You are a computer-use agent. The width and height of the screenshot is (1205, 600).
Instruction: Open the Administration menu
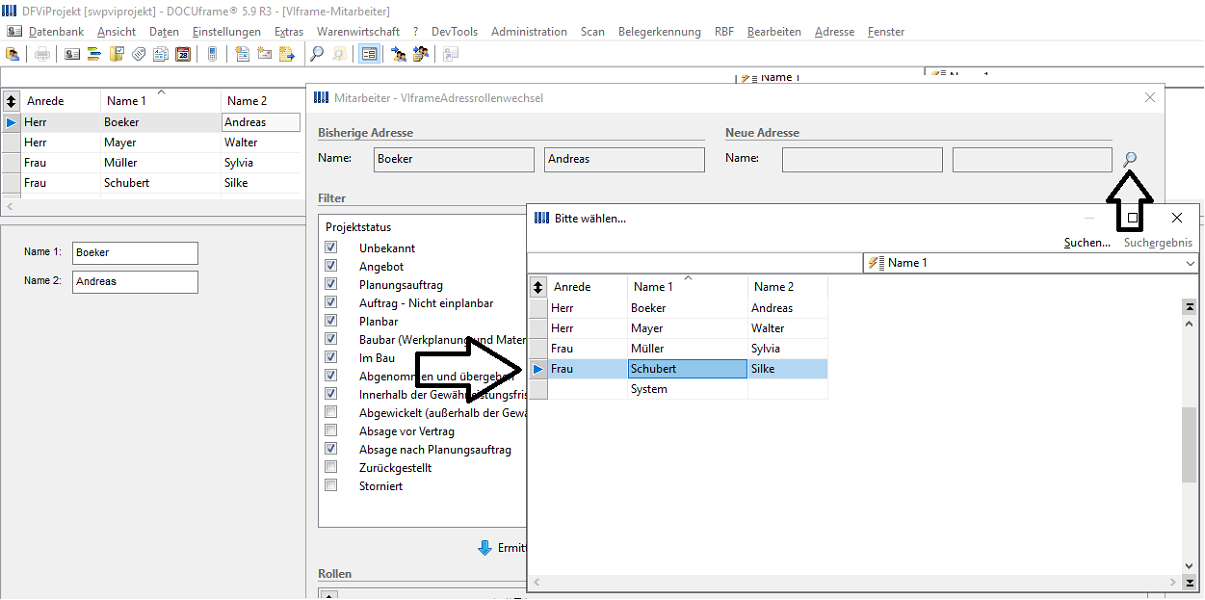point(529,32)
